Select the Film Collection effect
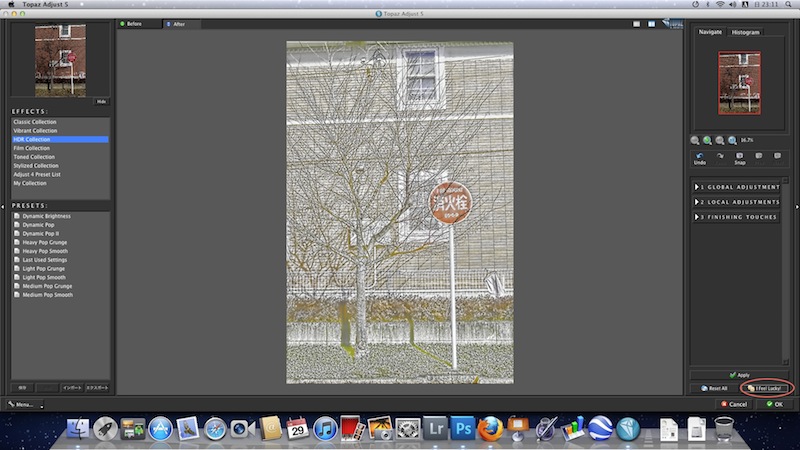Screen dimensions: 800x450 [x=34, y=148]
